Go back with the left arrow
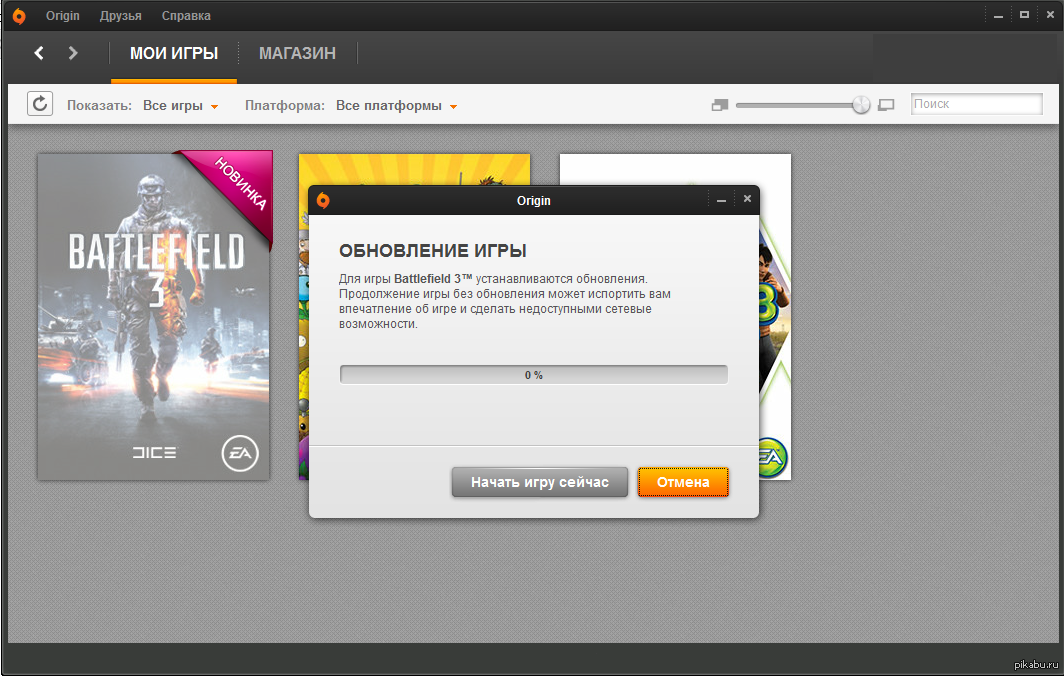 (x=39, y=53)
